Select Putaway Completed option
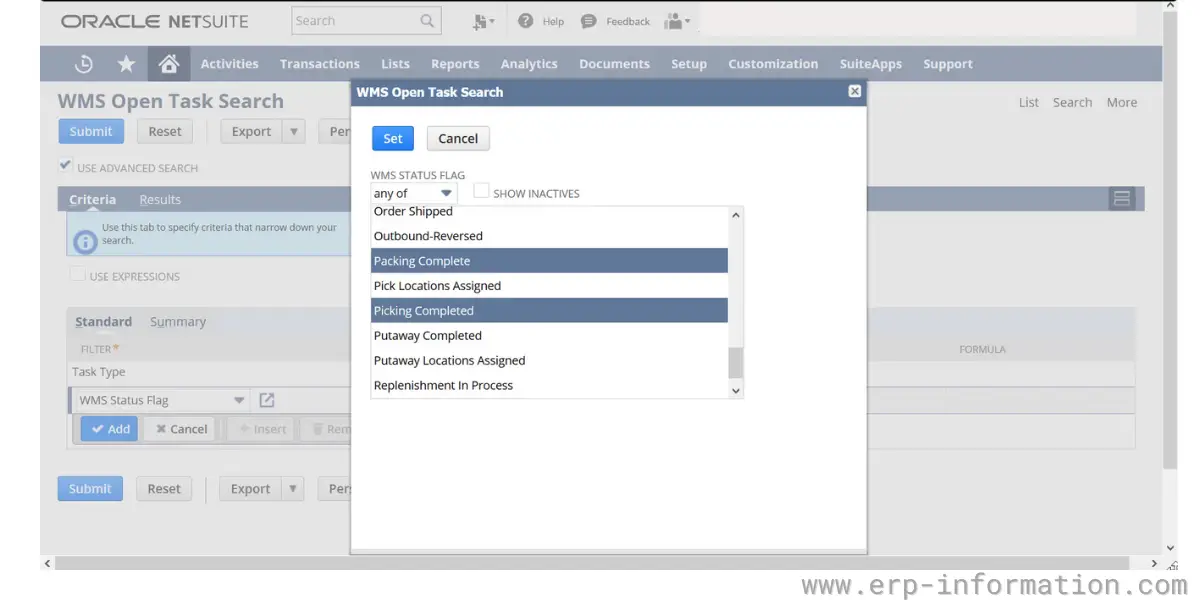The width and height of the screenshot is (1200, 600). point(549,336)
